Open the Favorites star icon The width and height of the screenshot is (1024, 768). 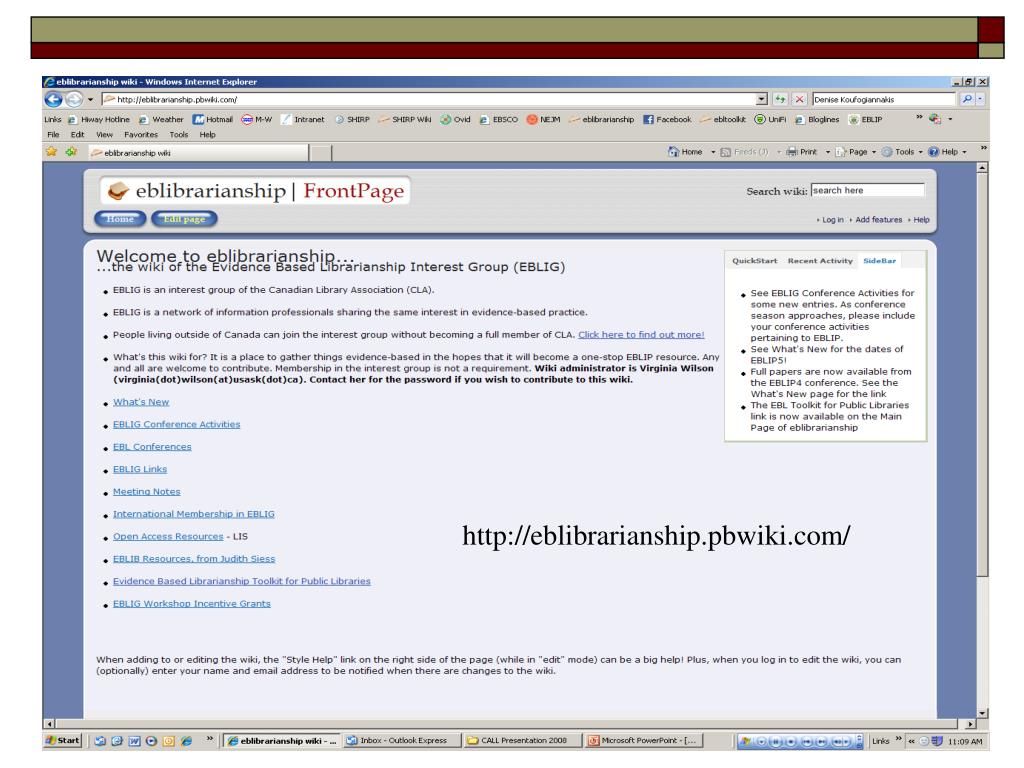click(x=52, y=152)
